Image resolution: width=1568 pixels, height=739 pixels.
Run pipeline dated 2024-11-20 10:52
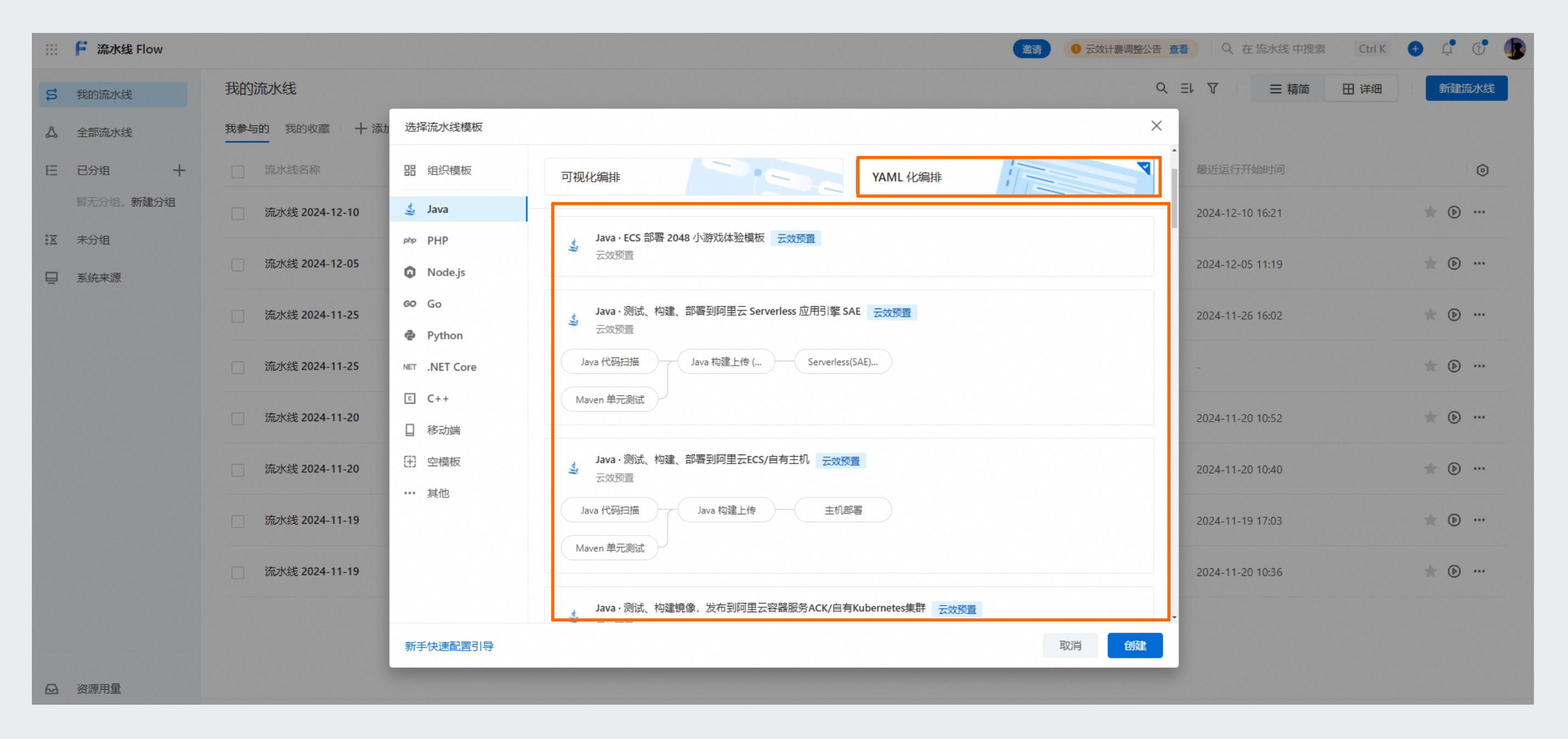[x=1454, y=417]
